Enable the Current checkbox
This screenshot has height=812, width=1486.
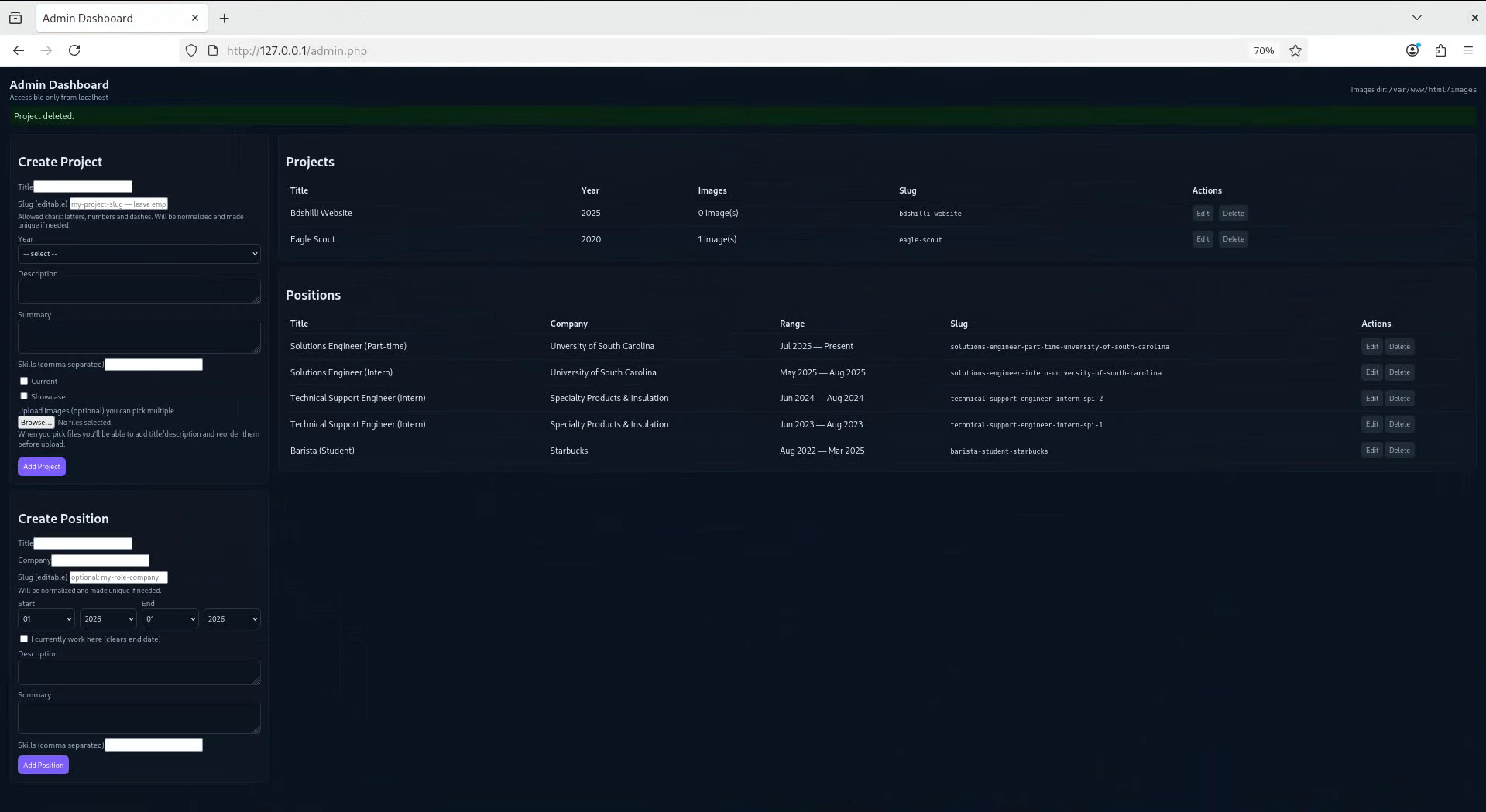click(23, 381)
